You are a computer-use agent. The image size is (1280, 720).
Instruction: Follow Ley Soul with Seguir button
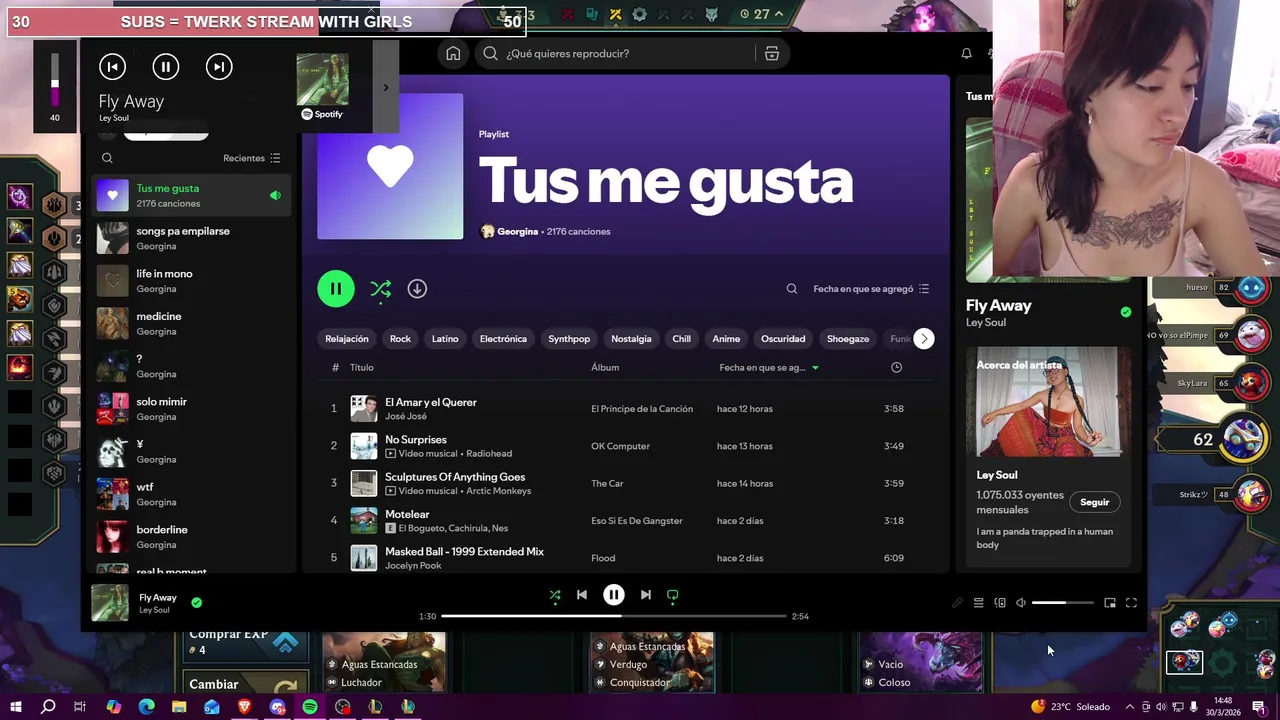coord(1095,502)
